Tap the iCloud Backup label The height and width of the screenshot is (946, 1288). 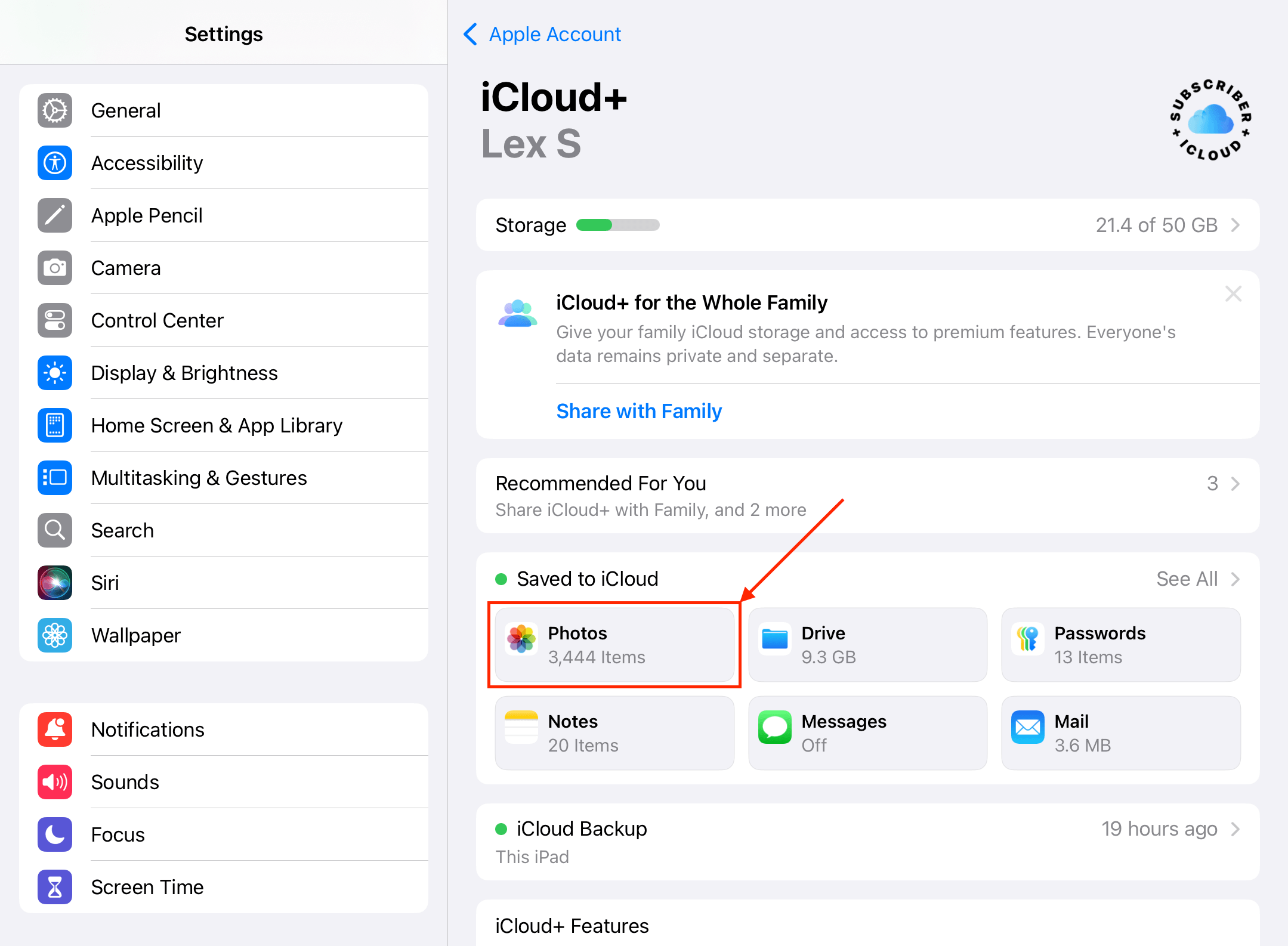click(x=582, y=828)
